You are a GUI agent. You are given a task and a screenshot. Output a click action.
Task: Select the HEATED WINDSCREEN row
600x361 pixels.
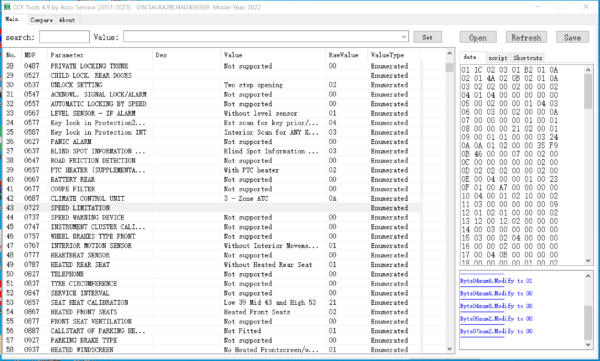(x=212, y=350)
